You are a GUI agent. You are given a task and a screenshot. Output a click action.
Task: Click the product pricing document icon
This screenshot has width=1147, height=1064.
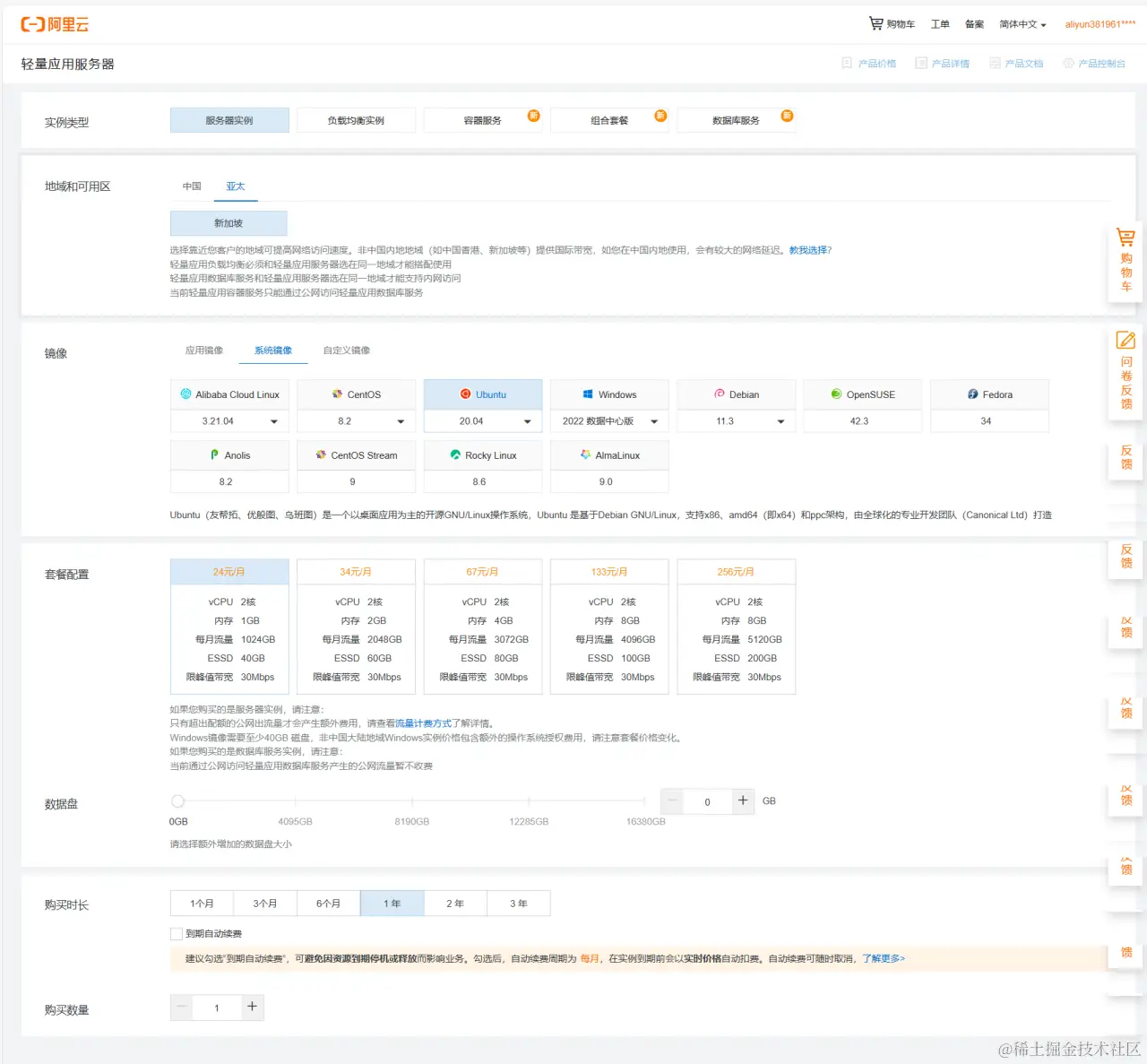point(847,63)
